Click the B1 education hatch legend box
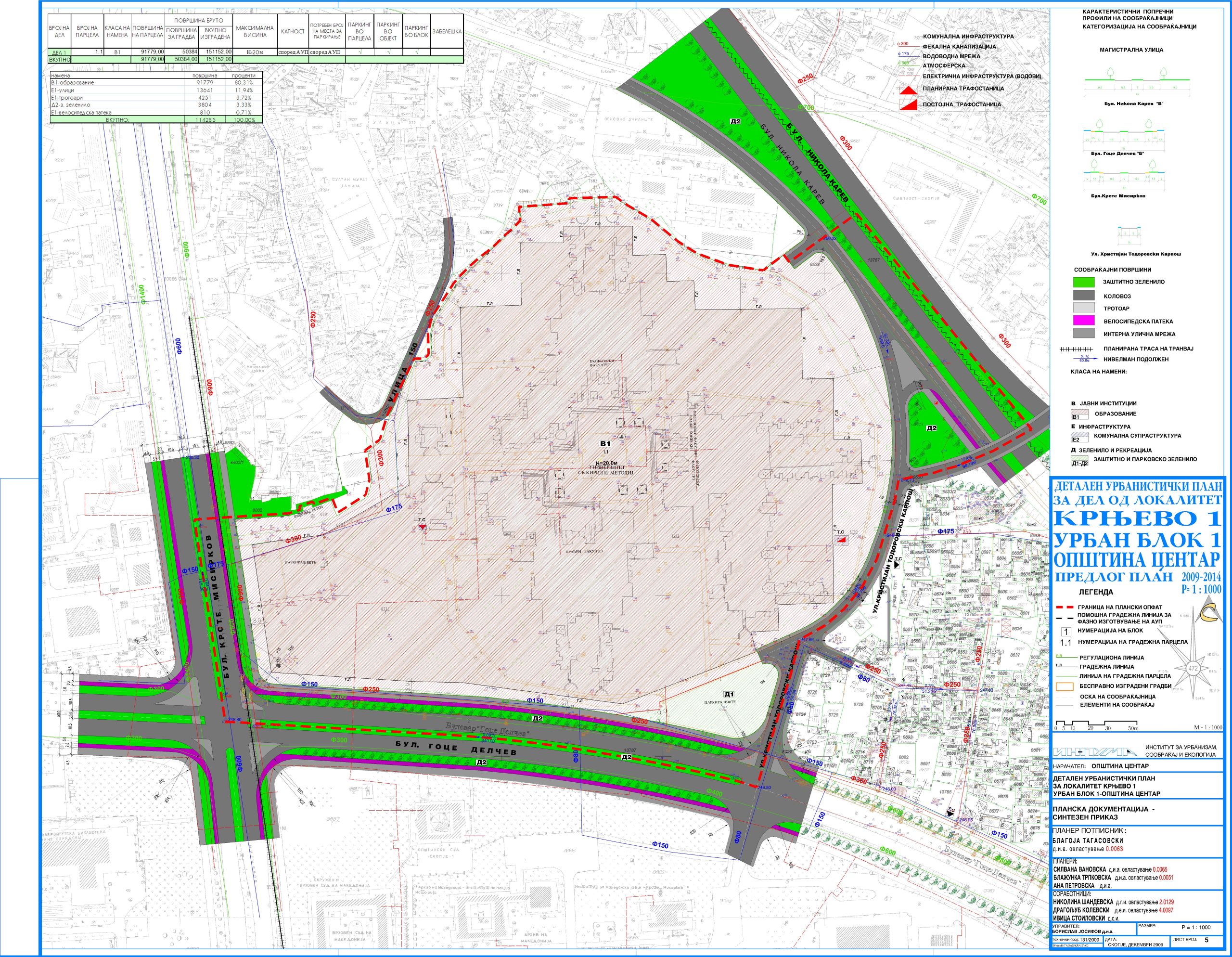The height and width of the screenshot is (957, 1232). click(x=1080, y=415)
